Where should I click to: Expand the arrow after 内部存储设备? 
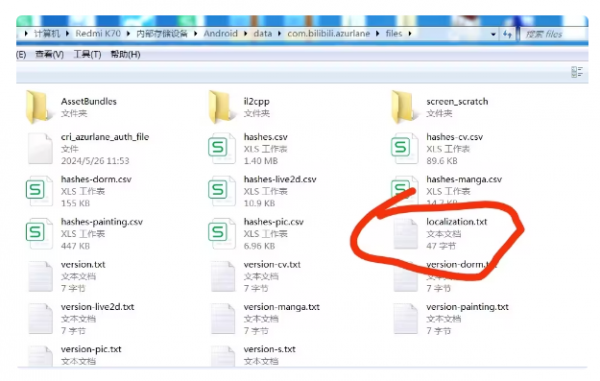[x=196, y=34]
